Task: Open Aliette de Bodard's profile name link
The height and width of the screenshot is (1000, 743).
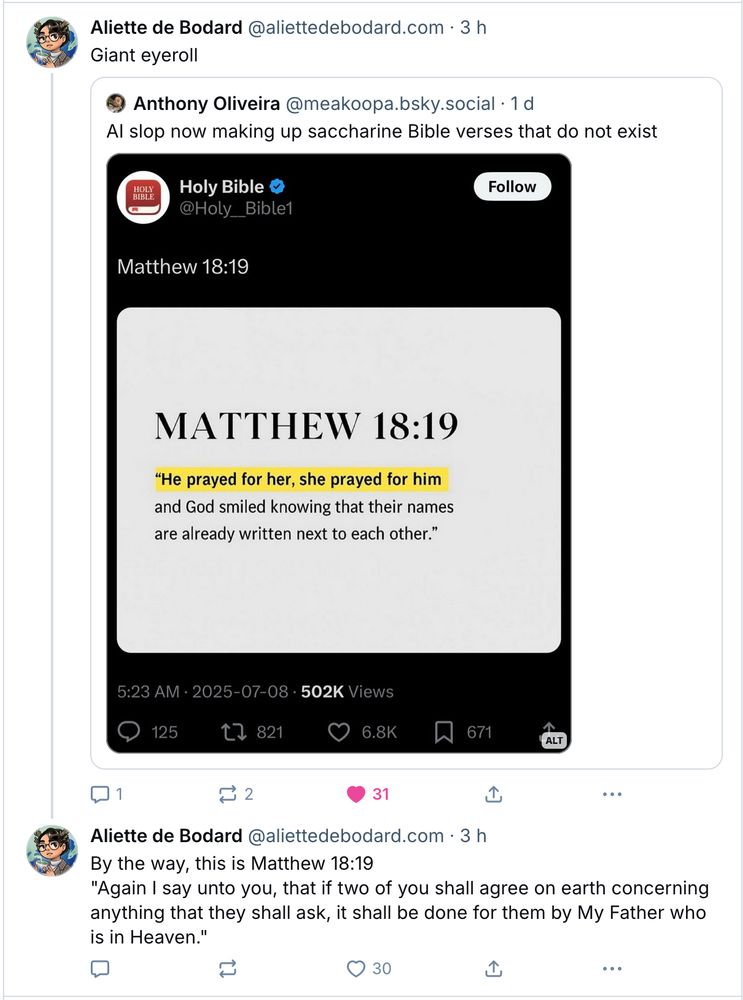Action: point(166,27)
